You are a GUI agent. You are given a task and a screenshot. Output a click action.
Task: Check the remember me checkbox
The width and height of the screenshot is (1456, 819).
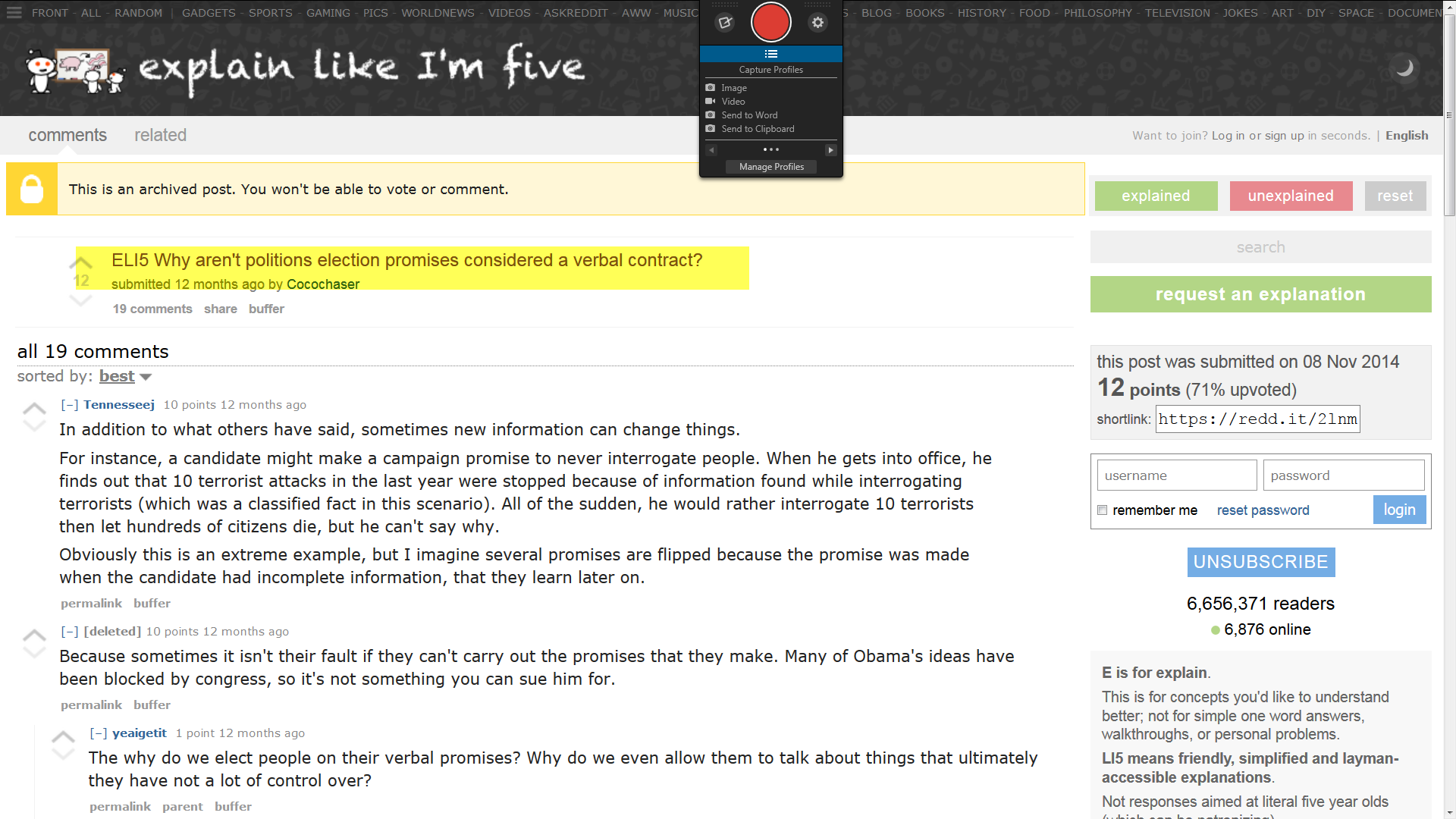[1103, 510]
